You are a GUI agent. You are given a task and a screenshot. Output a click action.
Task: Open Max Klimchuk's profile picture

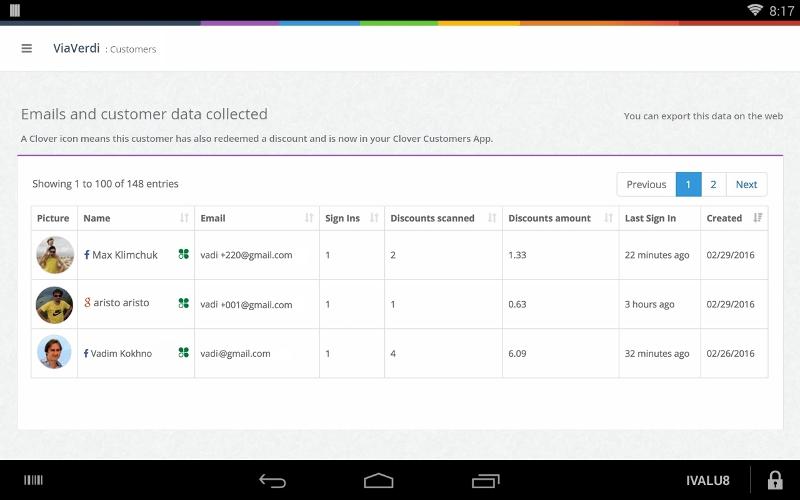[54, 255]
